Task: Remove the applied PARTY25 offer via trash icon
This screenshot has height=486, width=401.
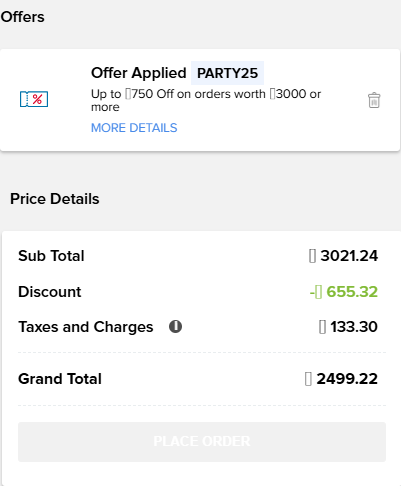Action: (x=374, y=100)
